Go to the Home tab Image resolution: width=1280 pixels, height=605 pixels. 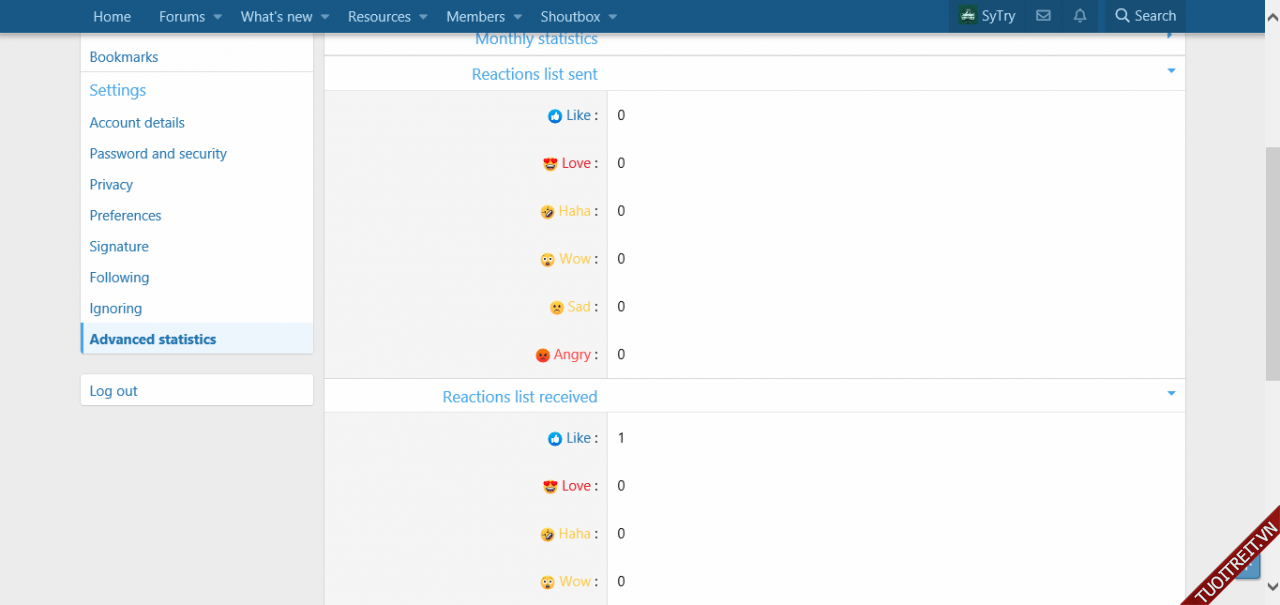click(112, 16)
